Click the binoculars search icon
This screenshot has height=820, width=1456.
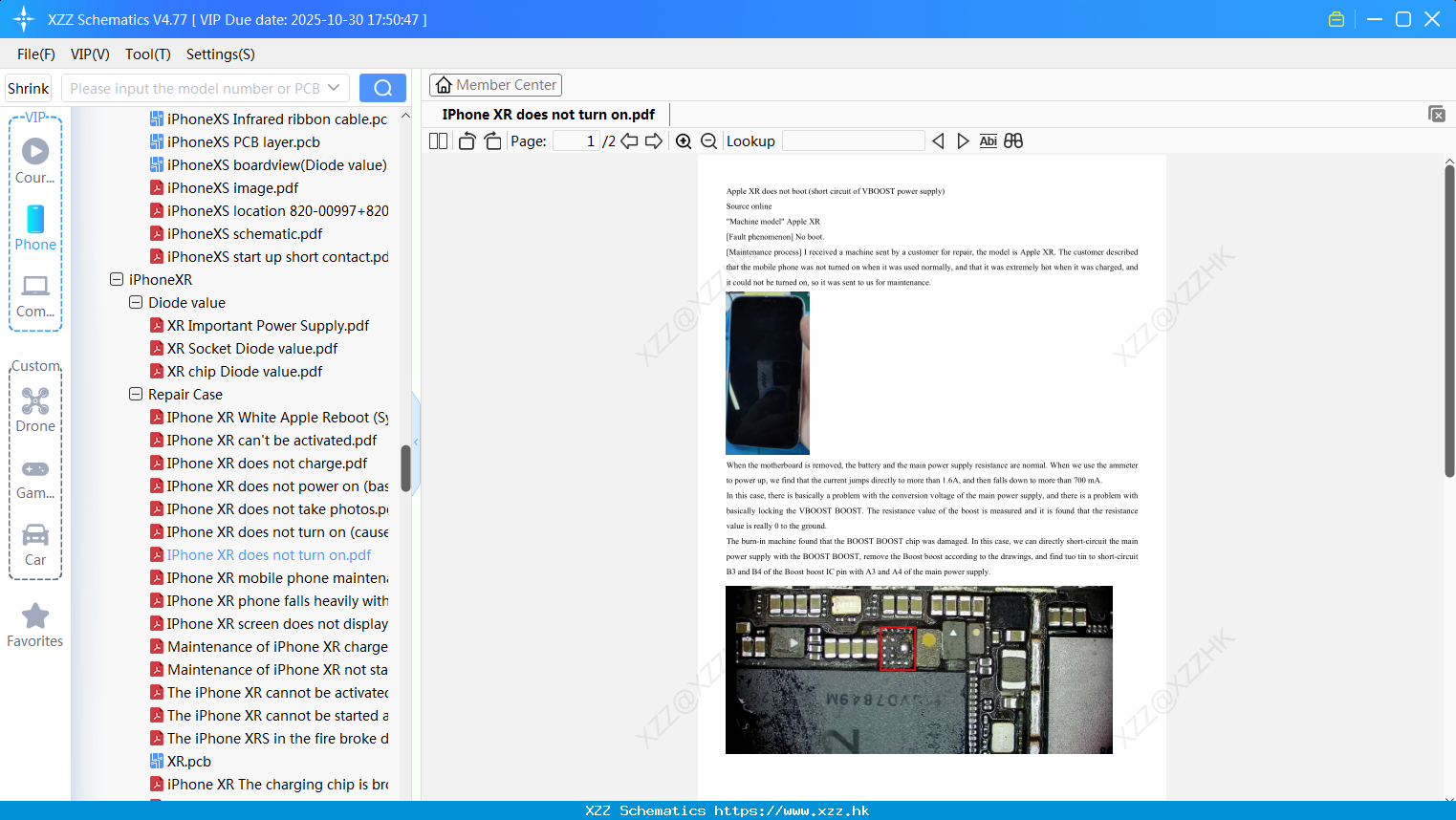pos(1013,140)
